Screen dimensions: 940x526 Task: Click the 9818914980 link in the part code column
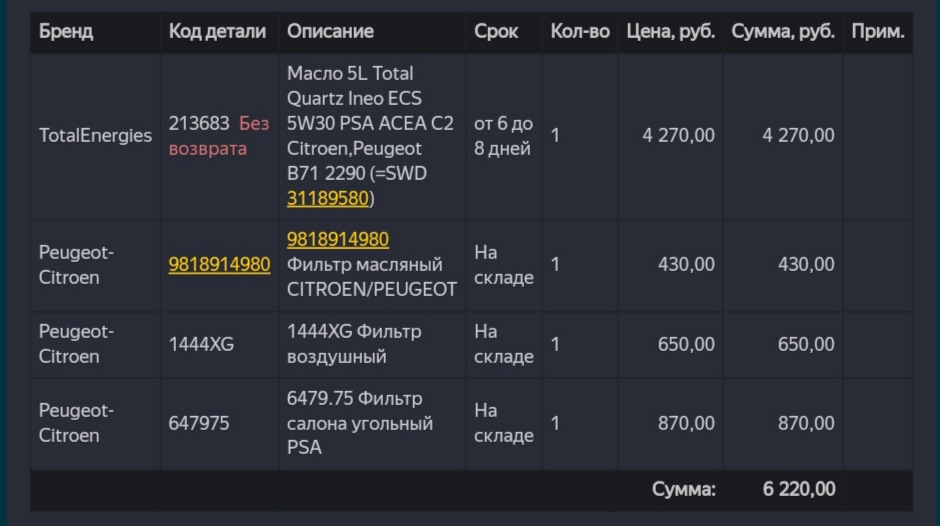pos(219,265)
